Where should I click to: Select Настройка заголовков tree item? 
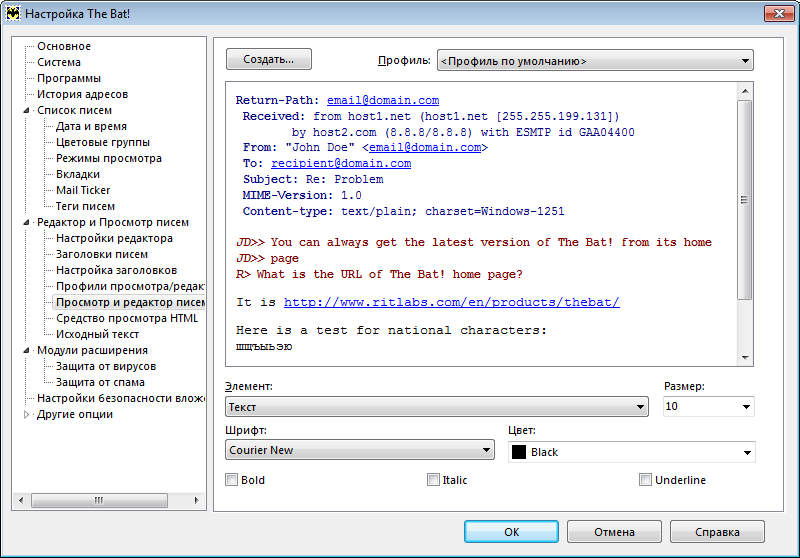(116, 270)
